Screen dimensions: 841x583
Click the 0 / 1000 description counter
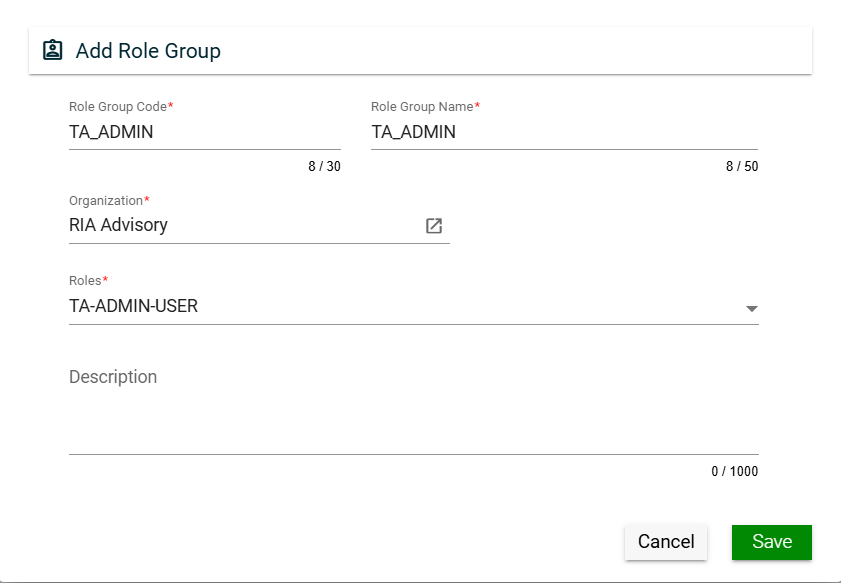(x=735, y=471)
